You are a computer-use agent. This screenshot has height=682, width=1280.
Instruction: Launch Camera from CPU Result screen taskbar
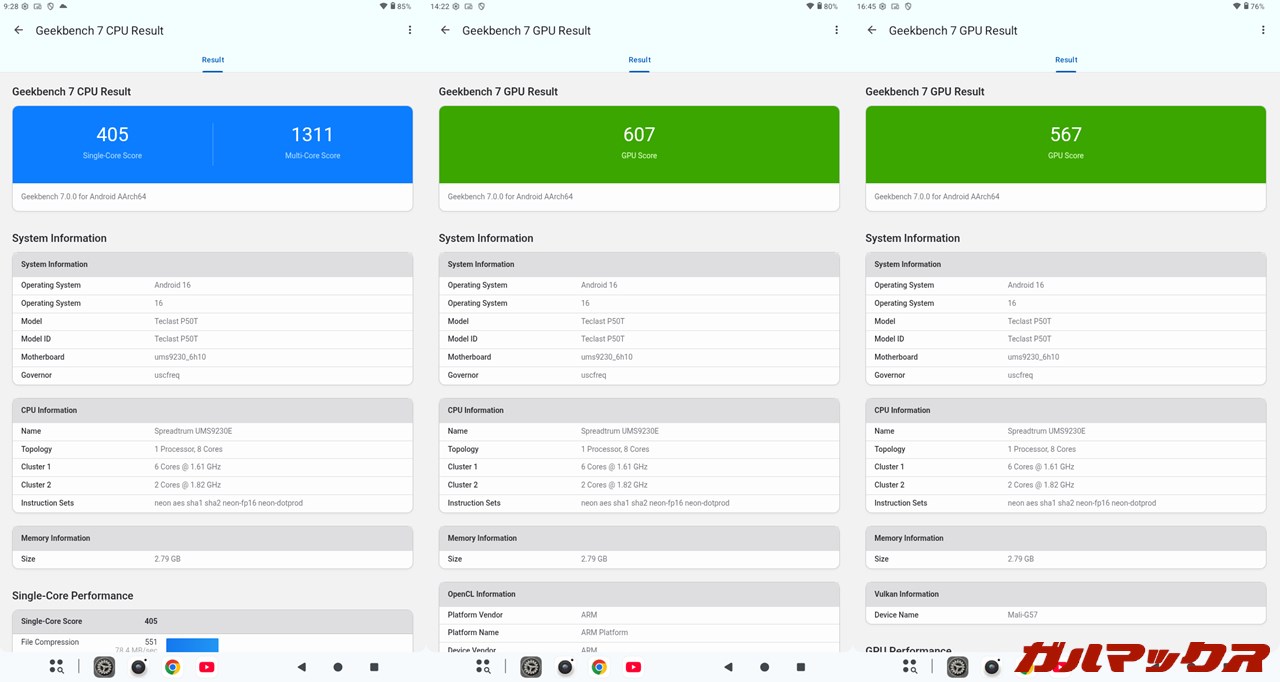[139, 667]
